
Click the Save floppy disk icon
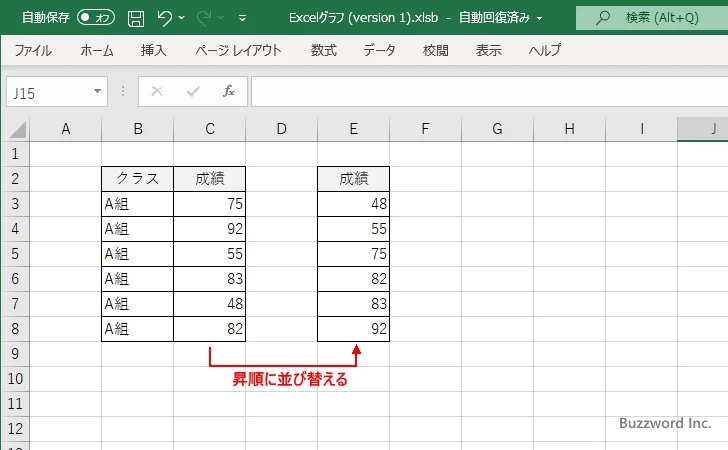tap(136, 18)
